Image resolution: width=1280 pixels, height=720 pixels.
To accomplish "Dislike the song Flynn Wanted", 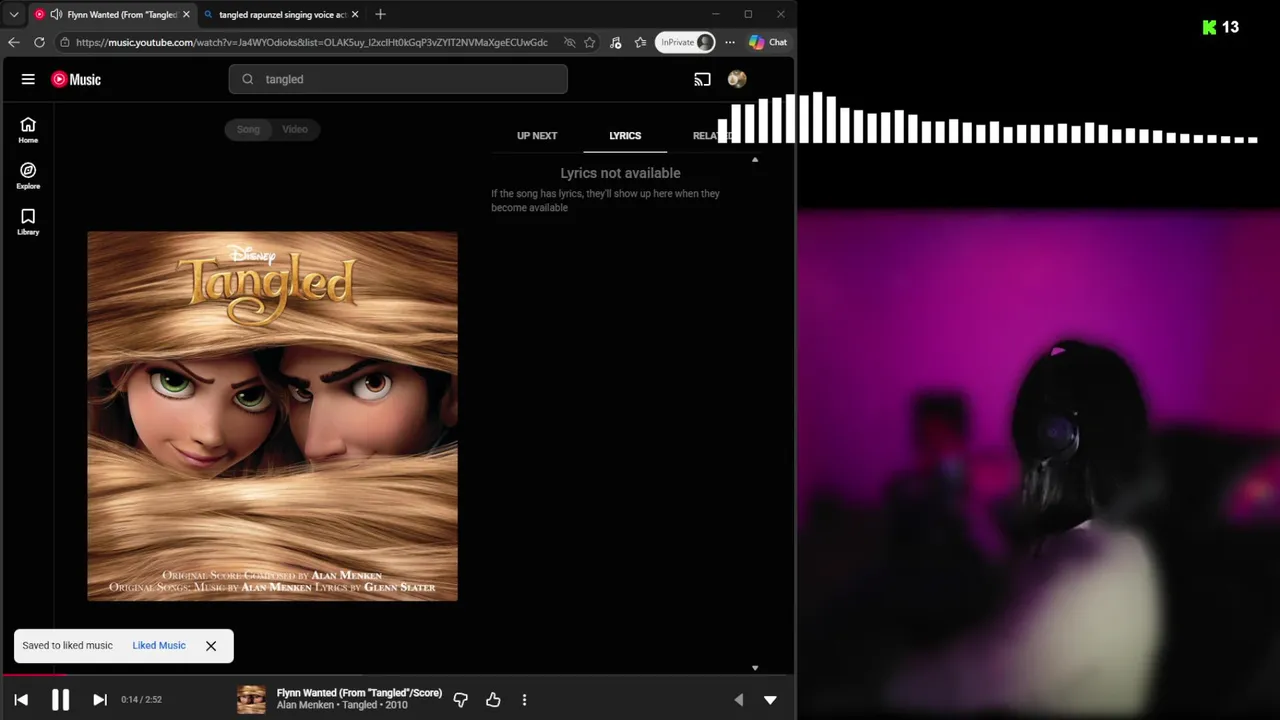I will click(460, 700).
